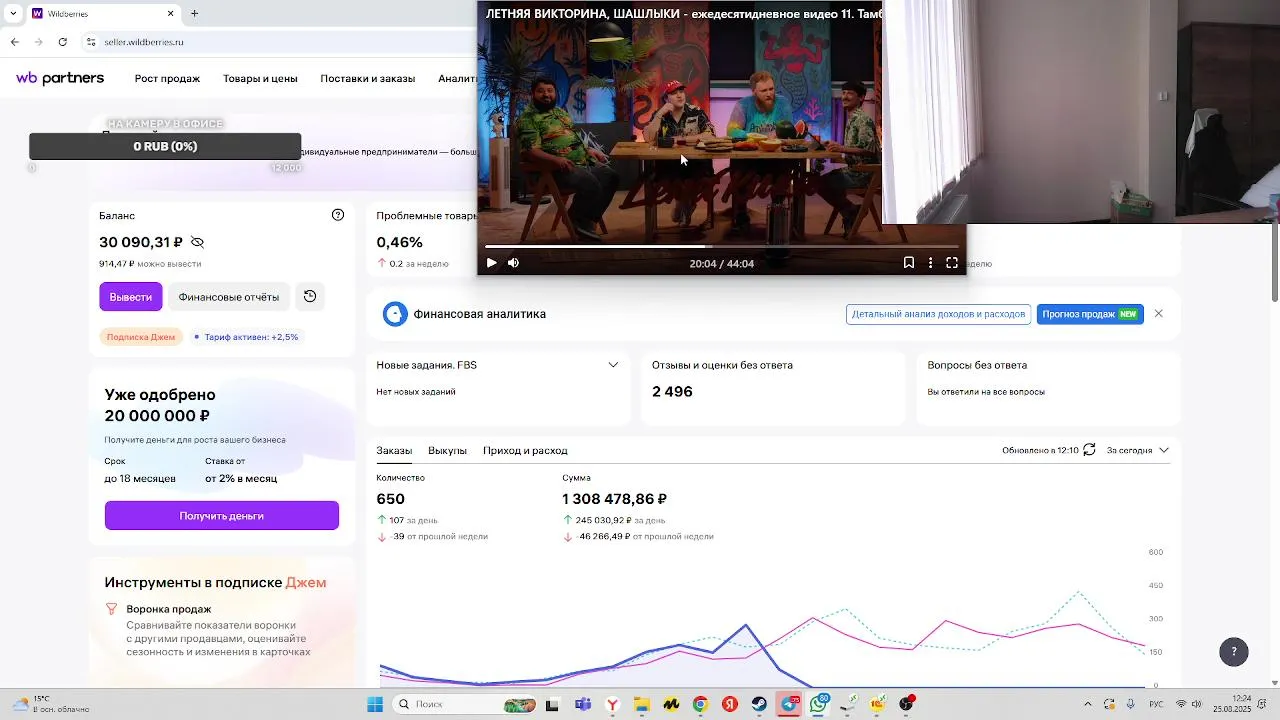
Task: Go forward in the browser
Action: 38,42
